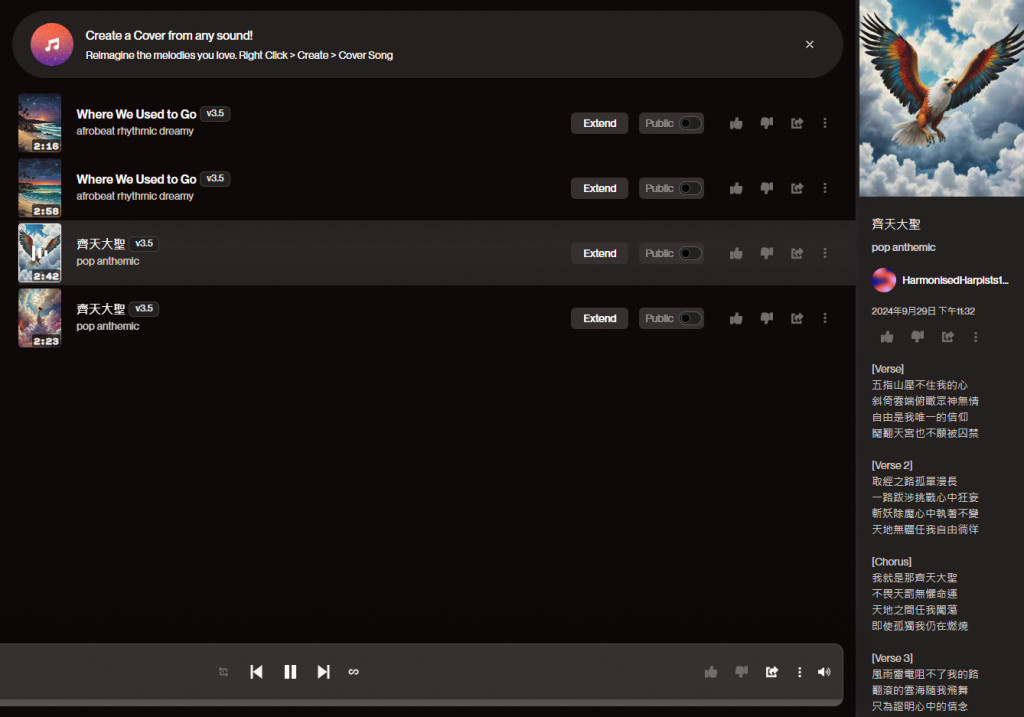
Task: Mute the player volume speaker icon
Action: tap(824, 672)
